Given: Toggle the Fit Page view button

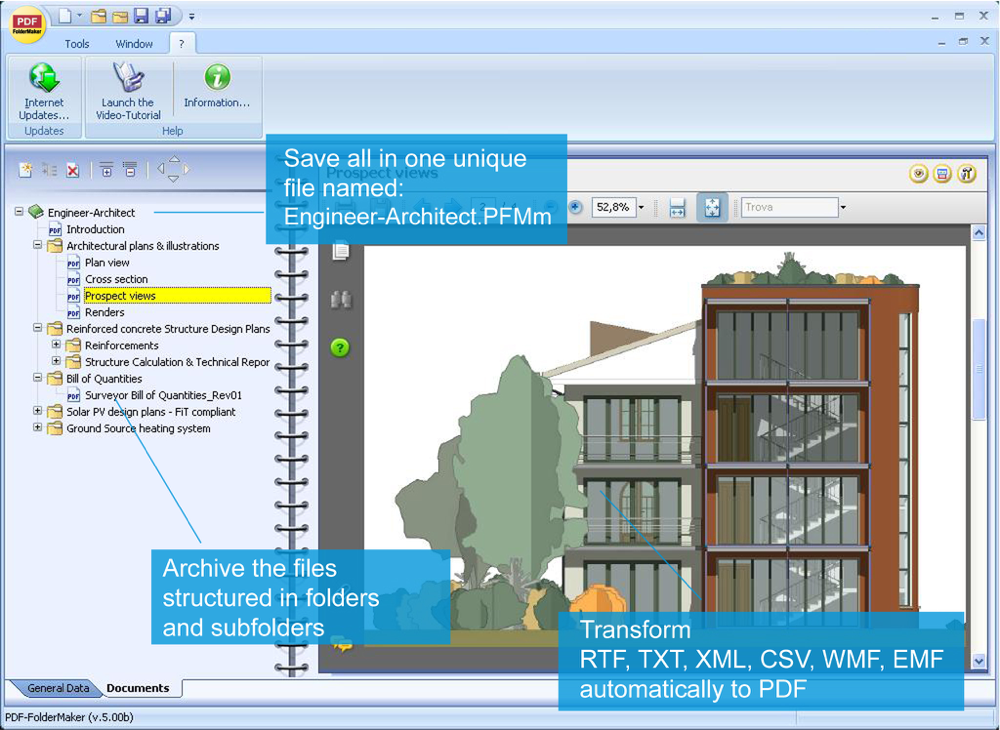Looking at the screenshot, I should pos(712,208).
